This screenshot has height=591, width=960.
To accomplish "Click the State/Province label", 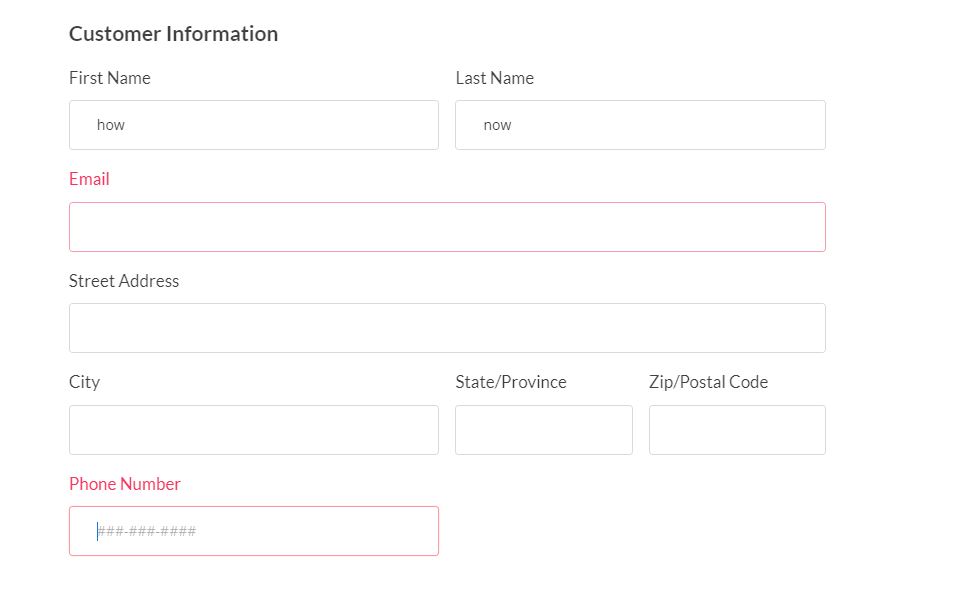I will tap(510, 382).
